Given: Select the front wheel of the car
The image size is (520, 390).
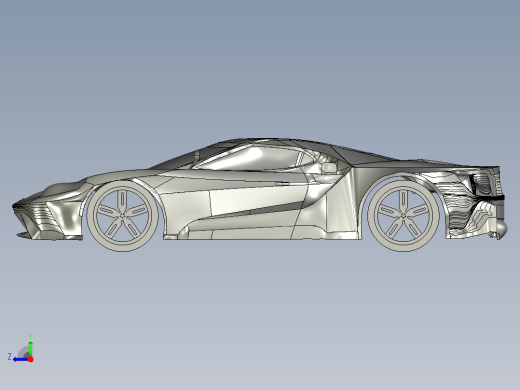Looking at the screenshot, I should coord(122,216).
